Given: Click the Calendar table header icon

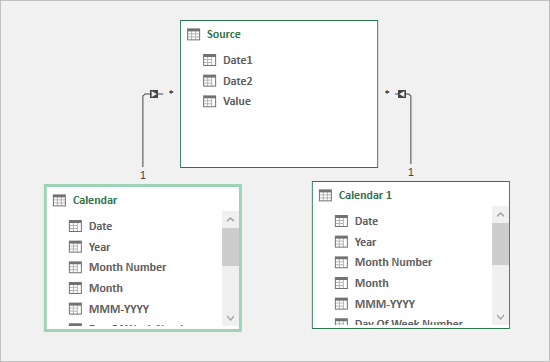Looking at the screenshot, I should (59, 201).
